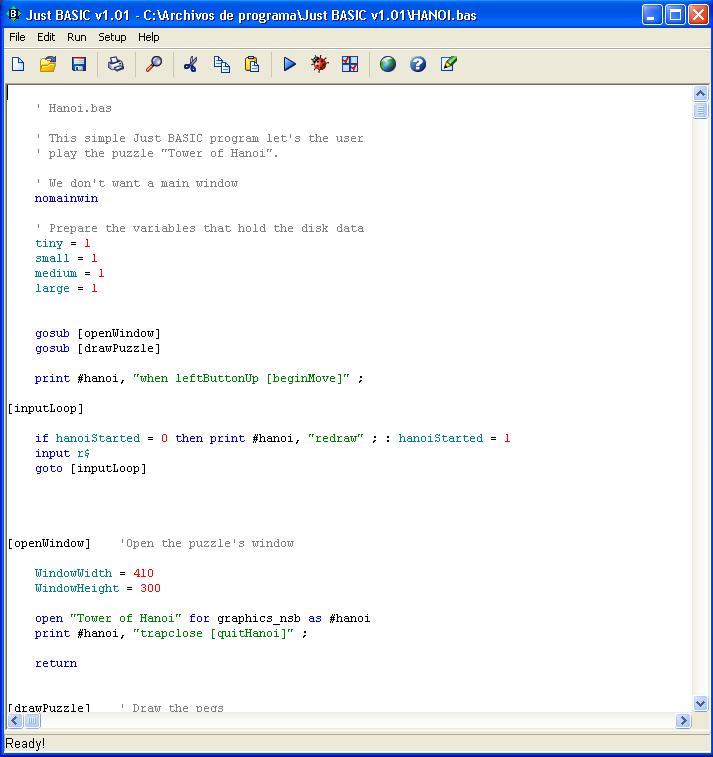Click the globe icon in the toolbar
This screenshot has height=757, width=713.
pyautogui.click(x=388, y=64)
